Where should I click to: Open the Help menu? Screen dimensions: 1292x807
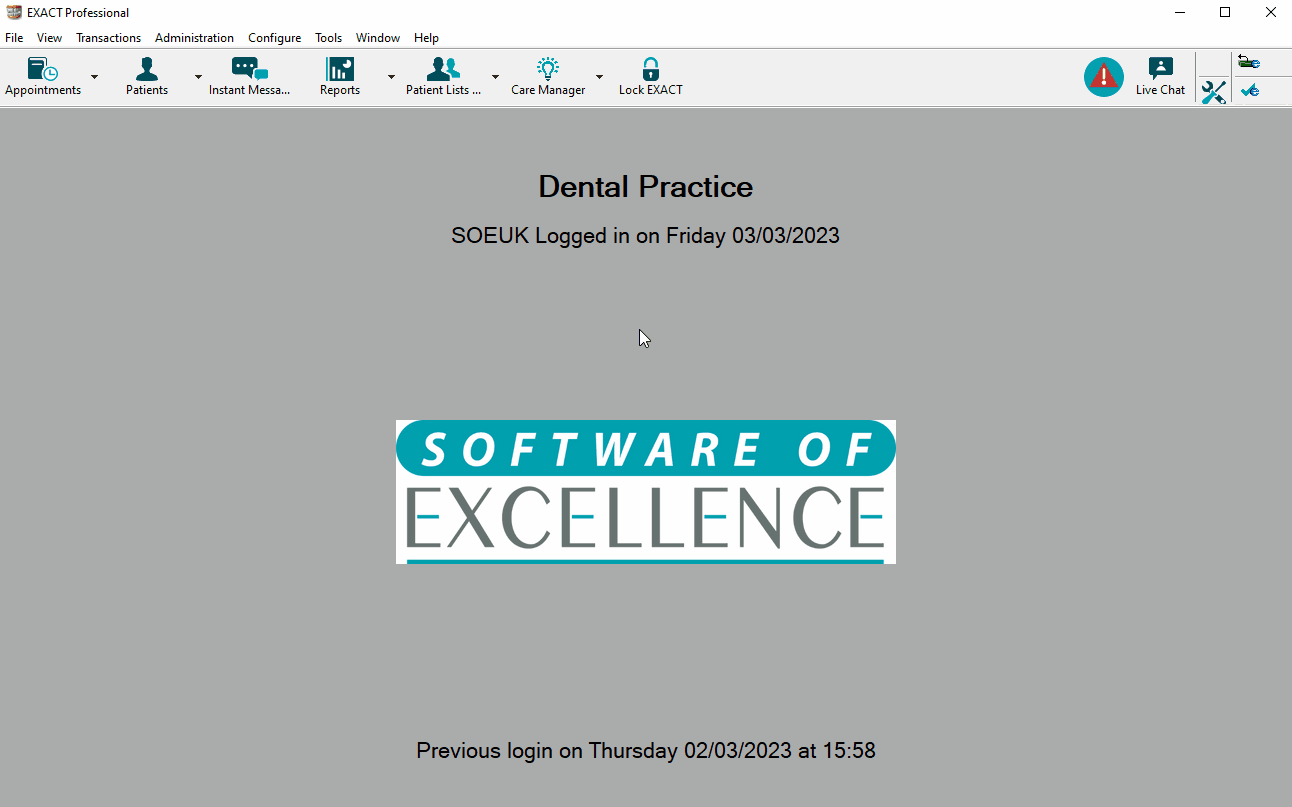pyautogui.click(x=426, y=38)
